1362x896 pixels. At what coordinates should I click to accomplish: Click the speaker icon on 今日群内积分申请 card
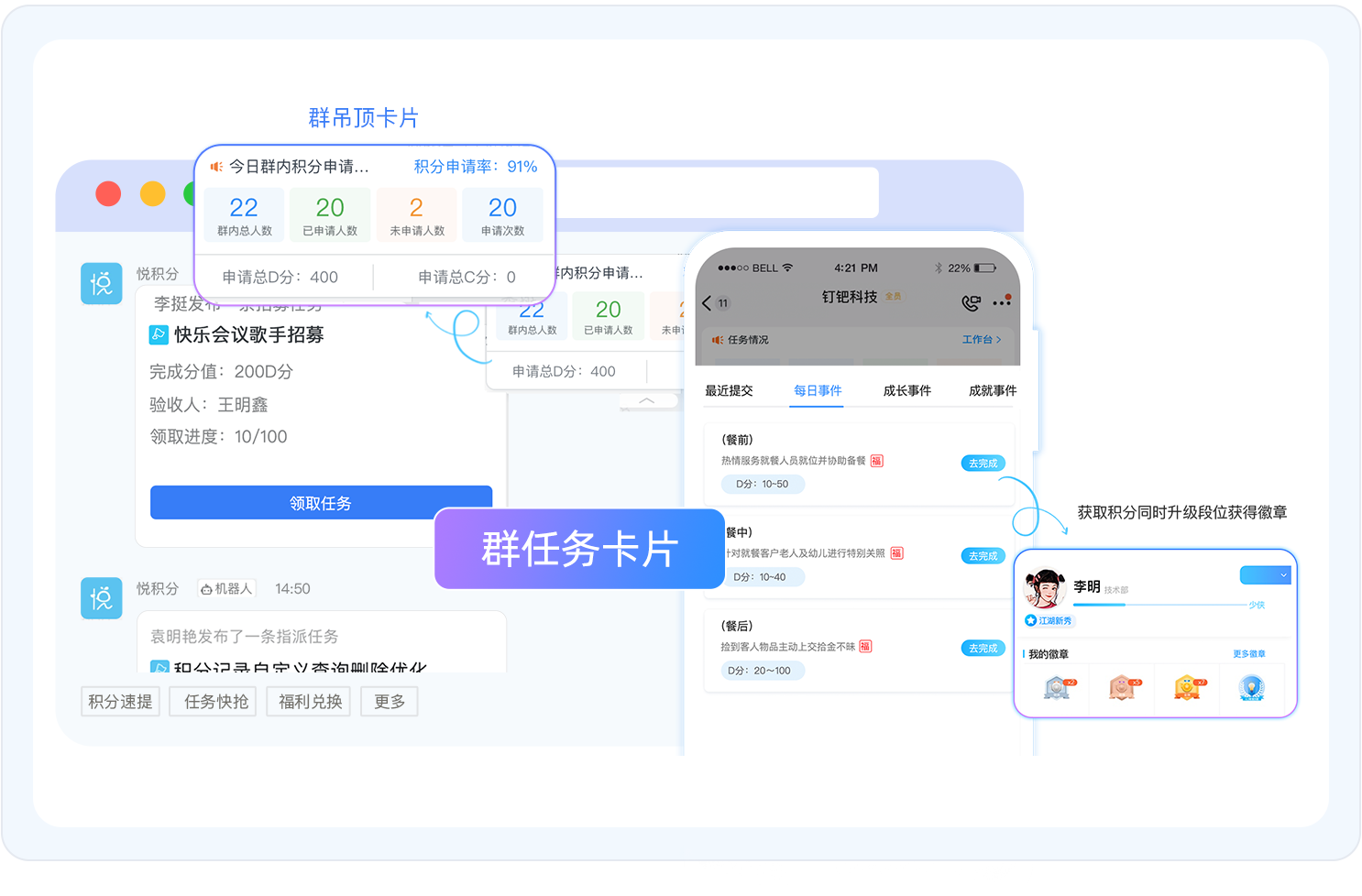coord(216,166)
